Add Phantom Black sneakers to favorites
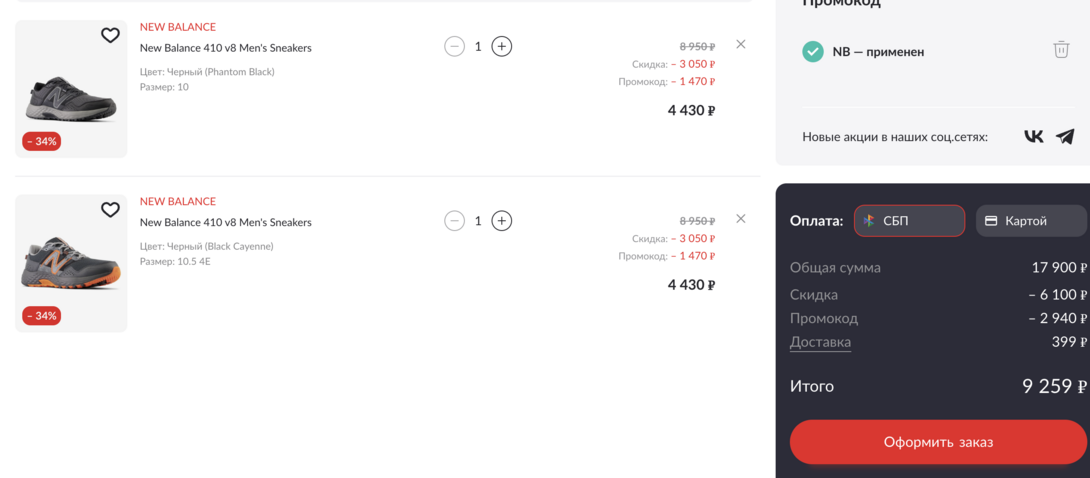 point(110,36)
